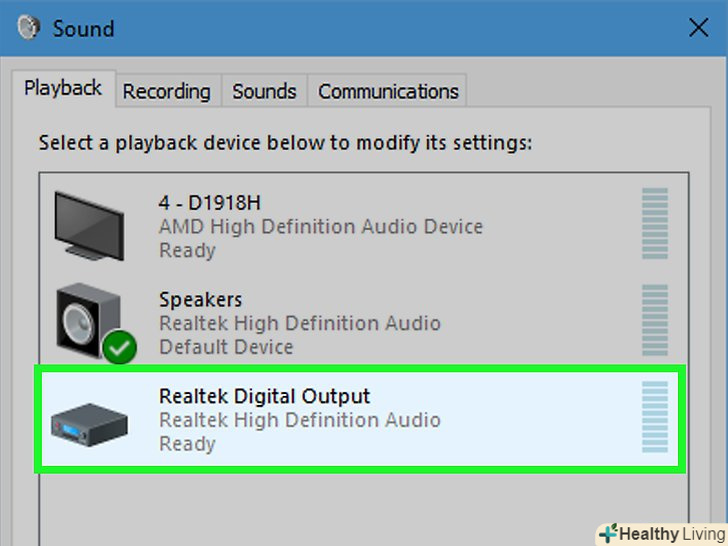Click the Sound speaker icon in title bar
The image size is (728, 546).
(x=31, y=28)
